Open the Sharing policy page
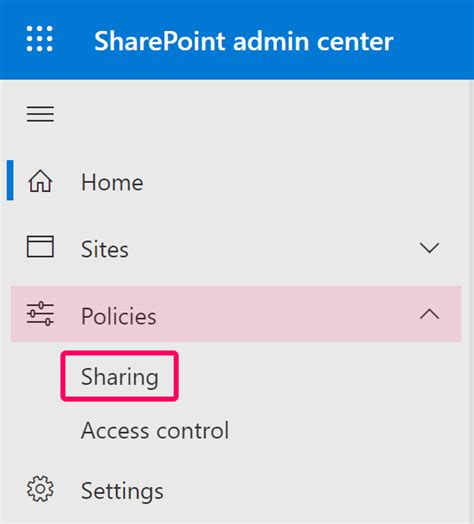This screenshot has width=474, height=524. (x=120, y=376)
